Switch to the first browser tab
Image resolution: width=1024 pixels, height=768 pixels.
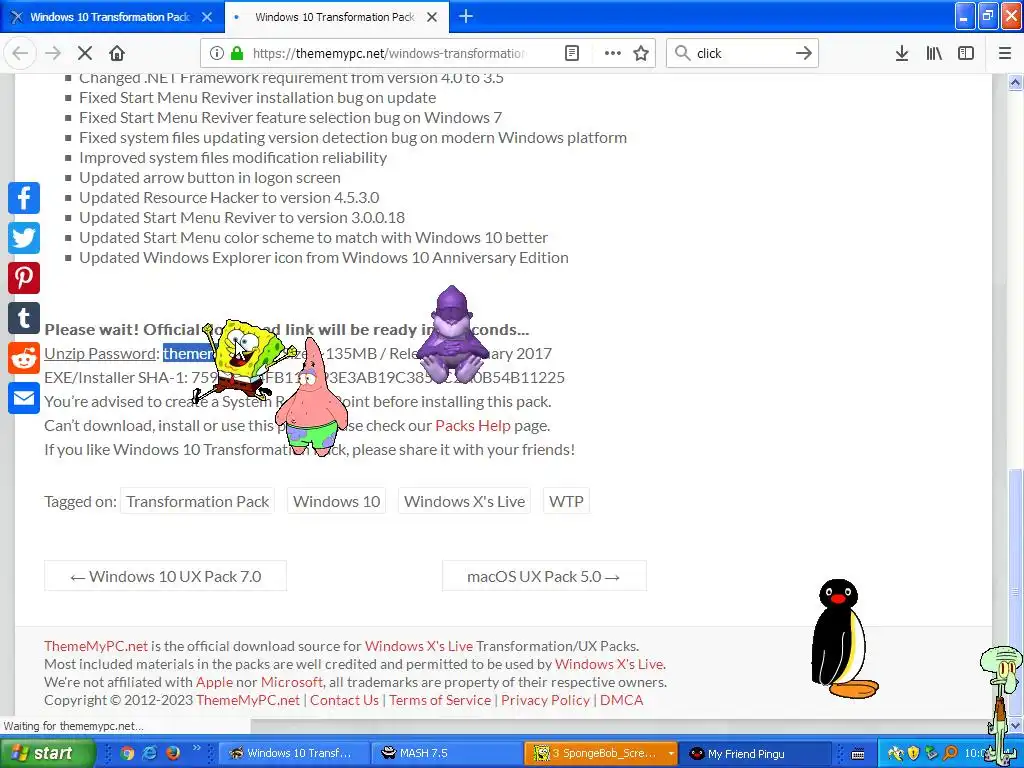pos(112,17)
